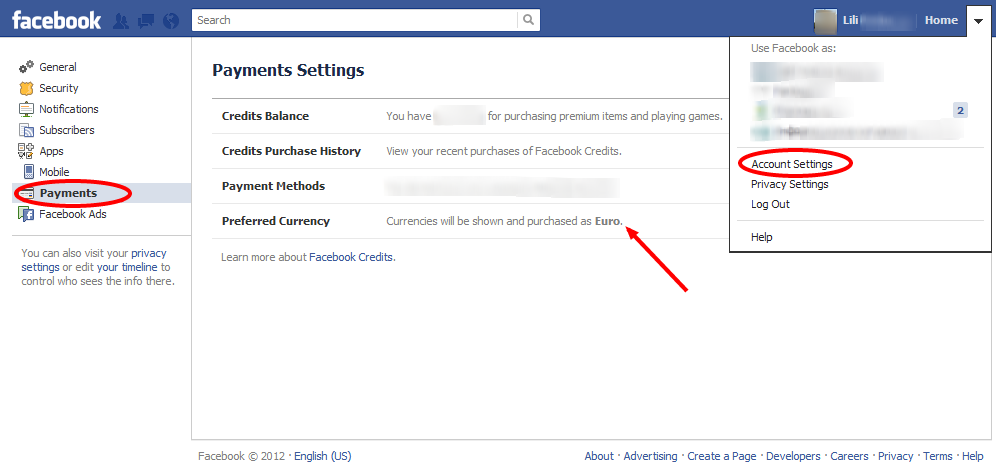This screenshot has height=475, width=996.
Task: Open Developers footer link
Action: [x=793, y=456]
